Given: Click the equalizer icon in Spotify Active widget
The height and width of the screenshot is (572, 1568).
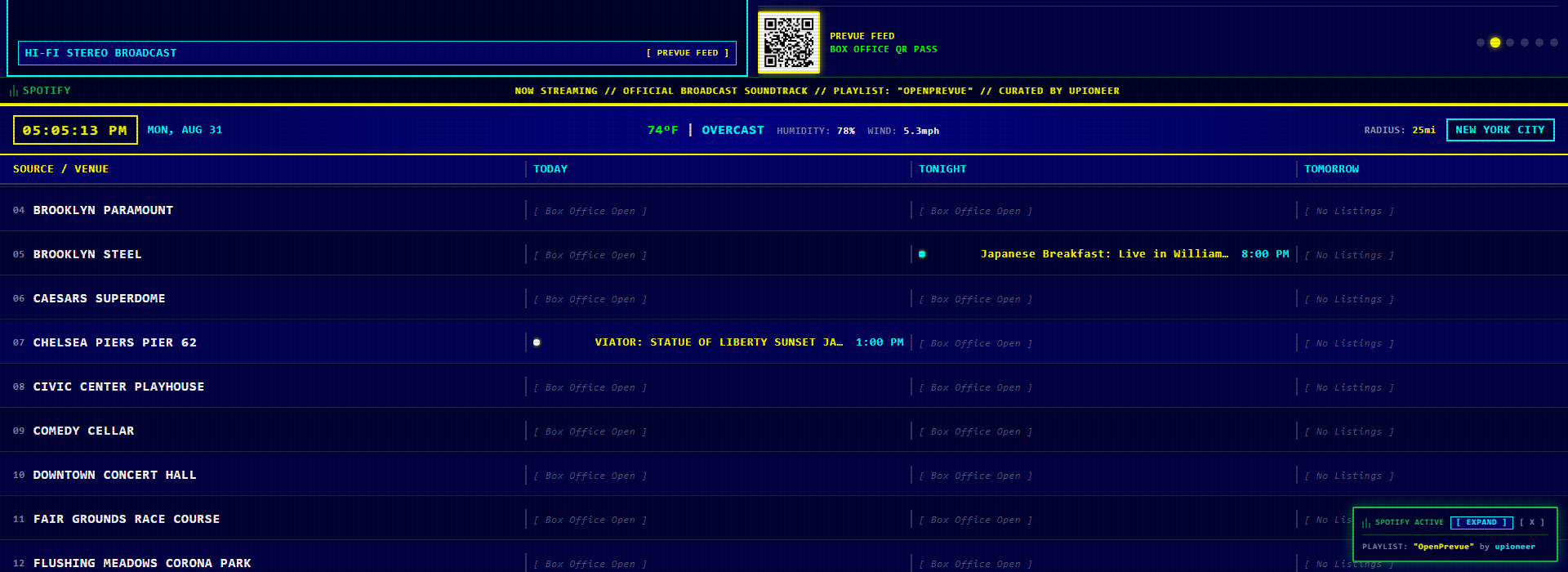Looking at the screenshot, I should (x=1366, y=522).
